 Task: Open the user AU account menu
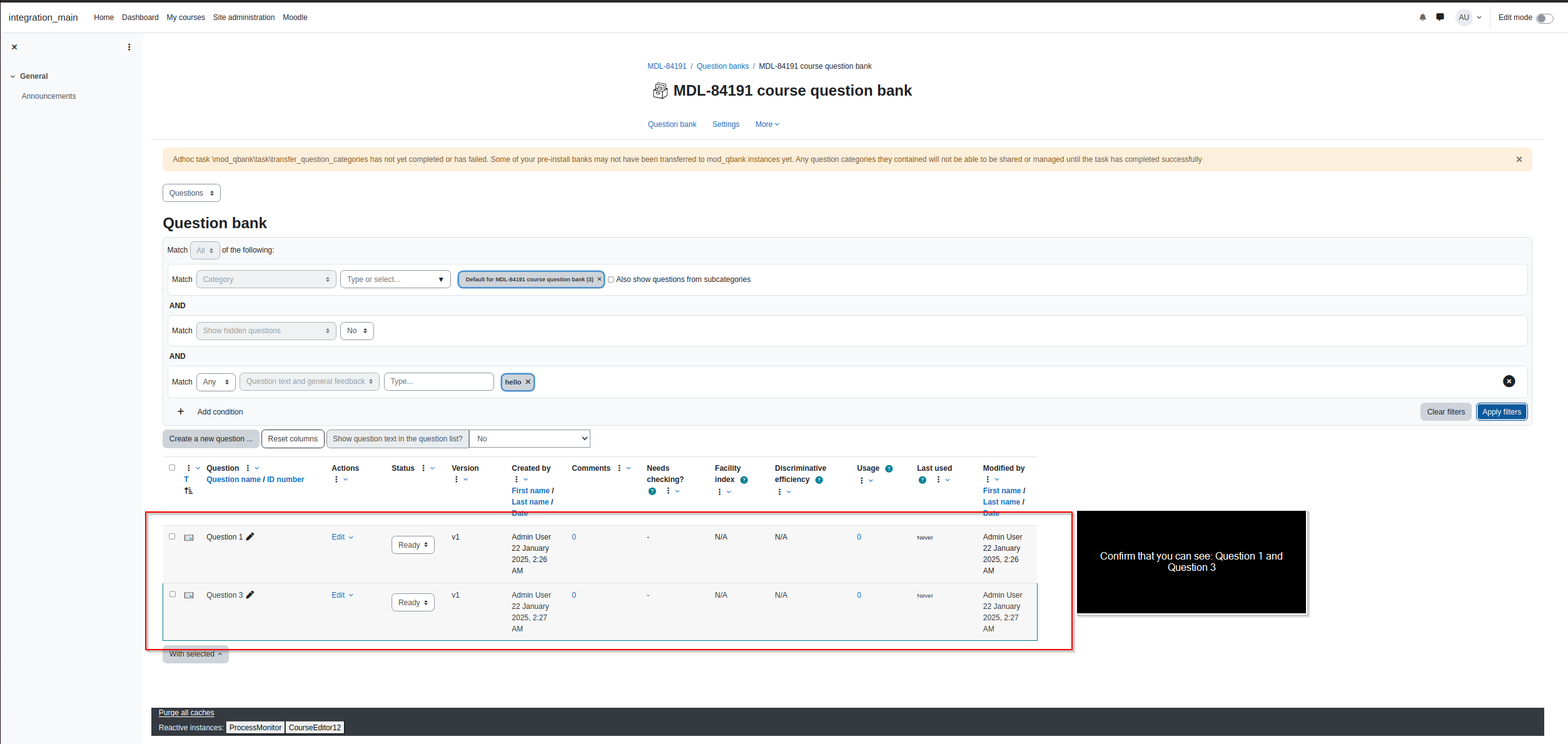click(1469, 18)
